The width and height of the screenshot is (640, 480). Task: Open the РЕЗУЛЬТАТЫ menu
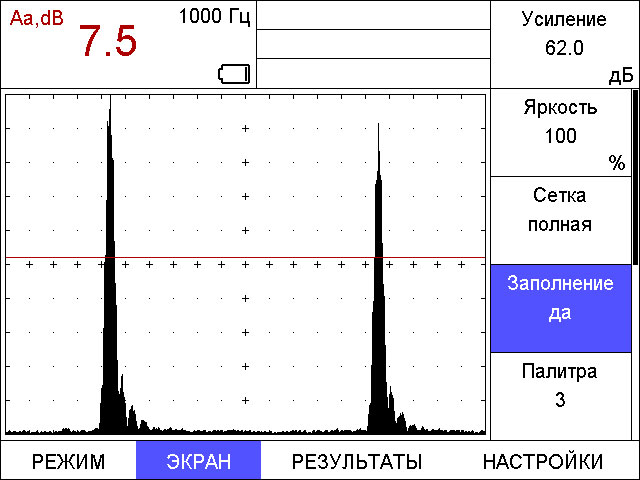point(356,461)
